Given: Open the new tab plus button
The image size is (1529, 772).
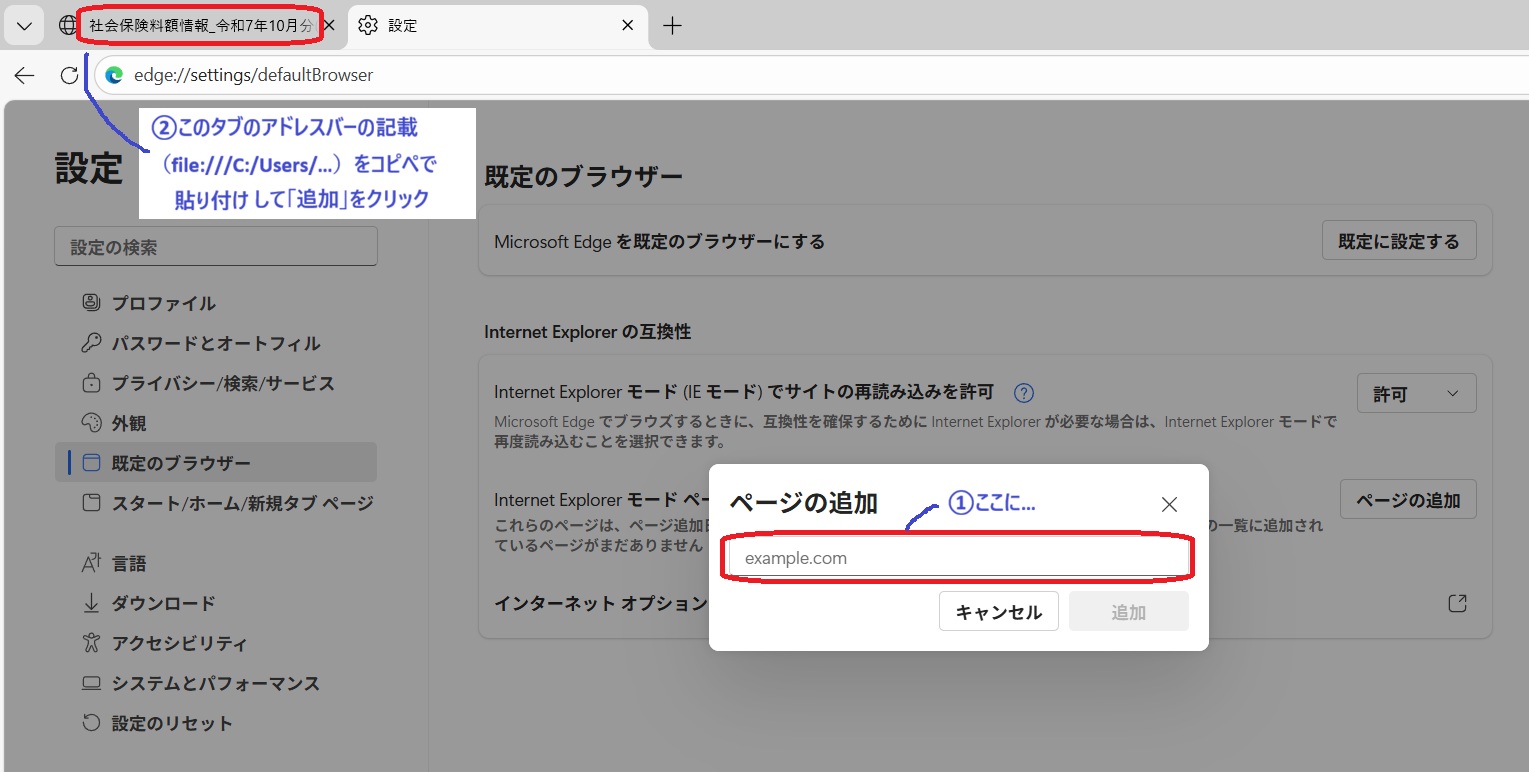Looking at the screenshot, I should [x=673, y=26].
